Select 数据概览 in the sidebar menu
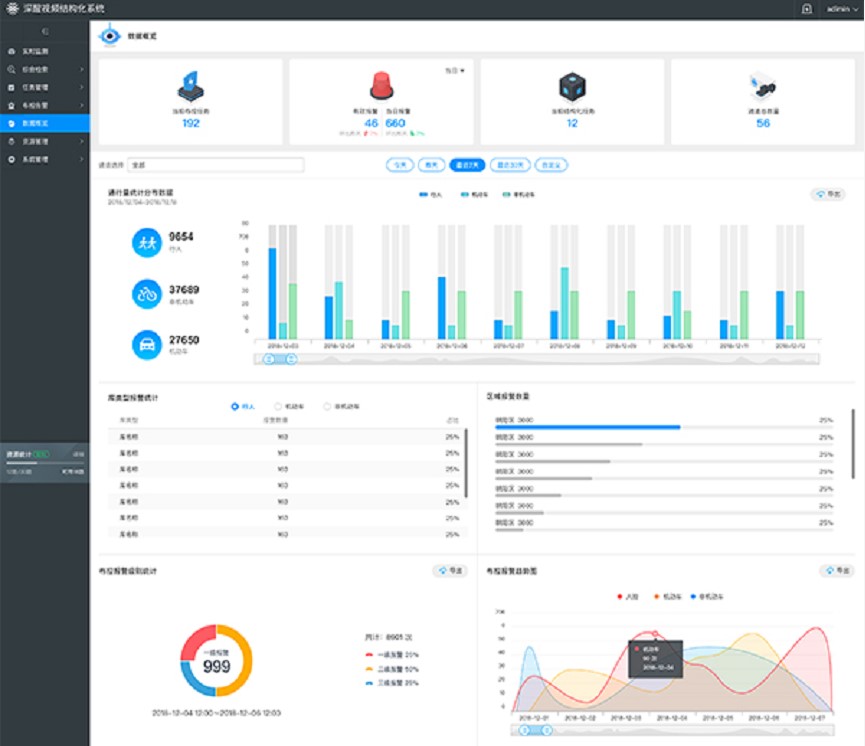 tap(36, 123)
